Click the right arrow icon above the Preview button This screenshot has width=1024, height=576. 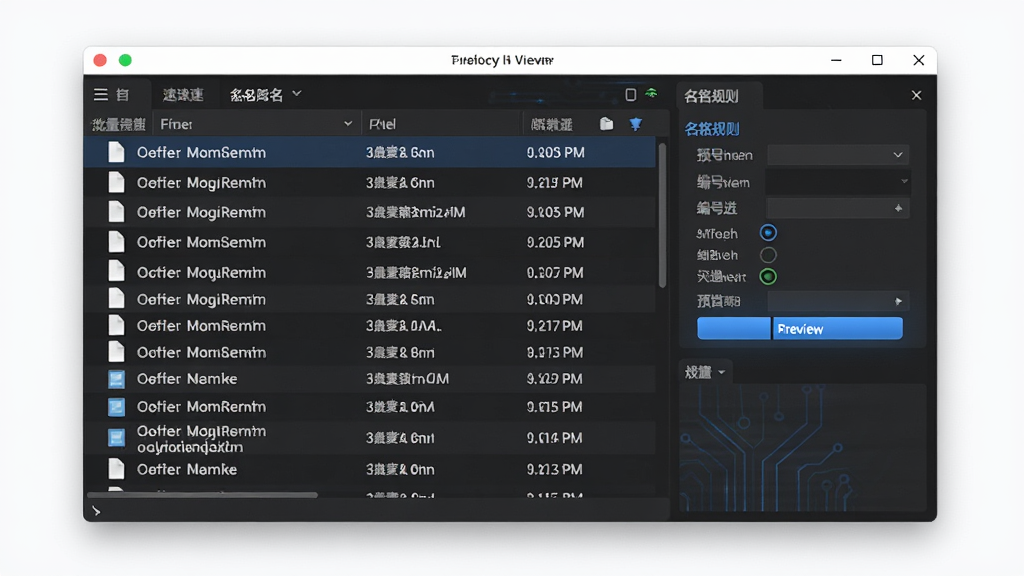pyautogui.click(x=899, y=301)
